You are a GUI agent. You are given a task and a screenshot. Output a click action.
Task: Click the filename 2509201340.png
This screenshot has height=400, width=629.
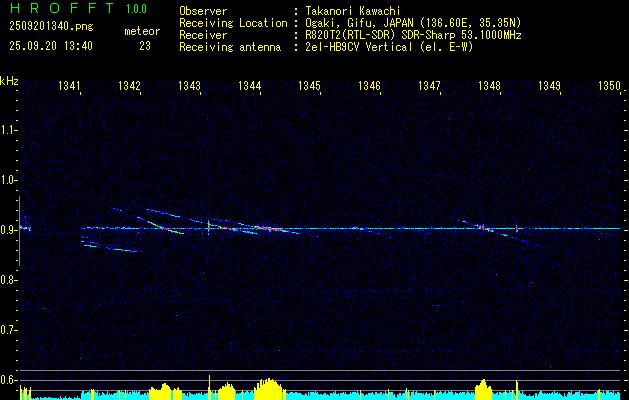point(51,27)
